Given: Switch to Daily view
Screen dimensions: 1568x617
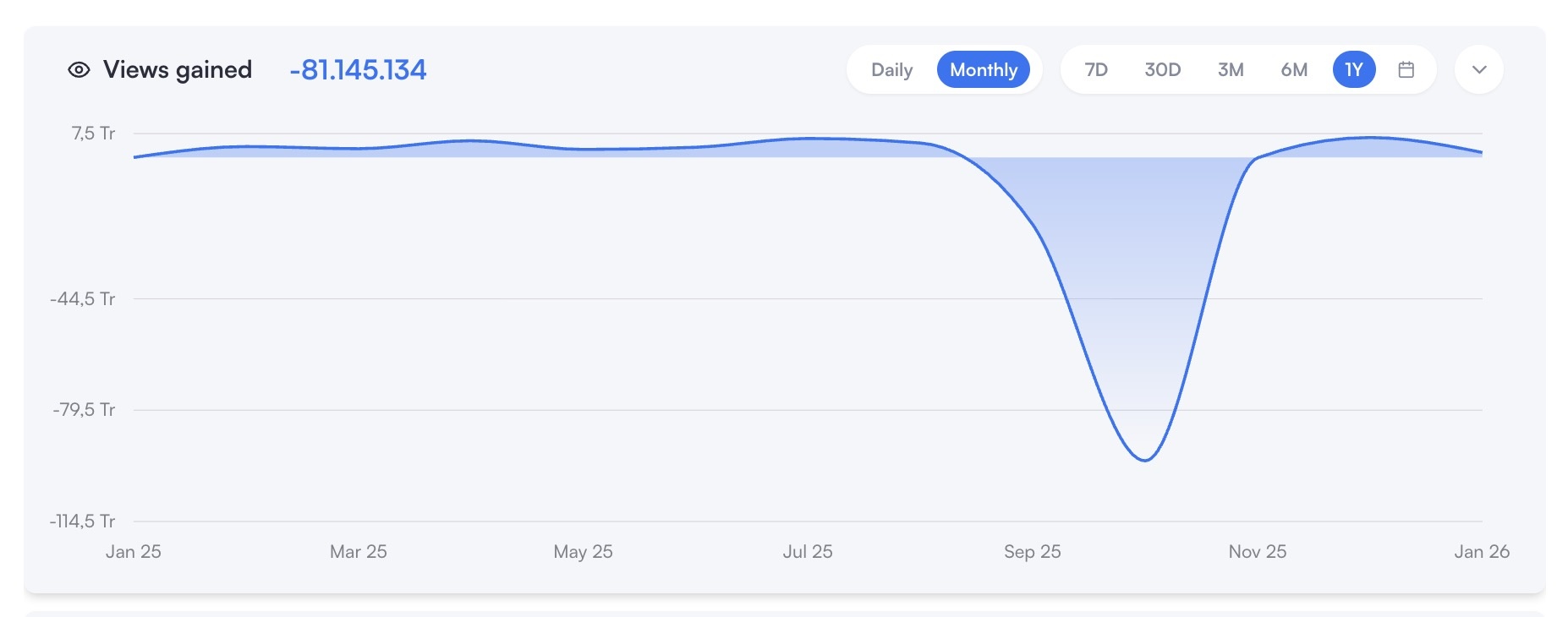Looking at the screenshot, I should 891,70.
